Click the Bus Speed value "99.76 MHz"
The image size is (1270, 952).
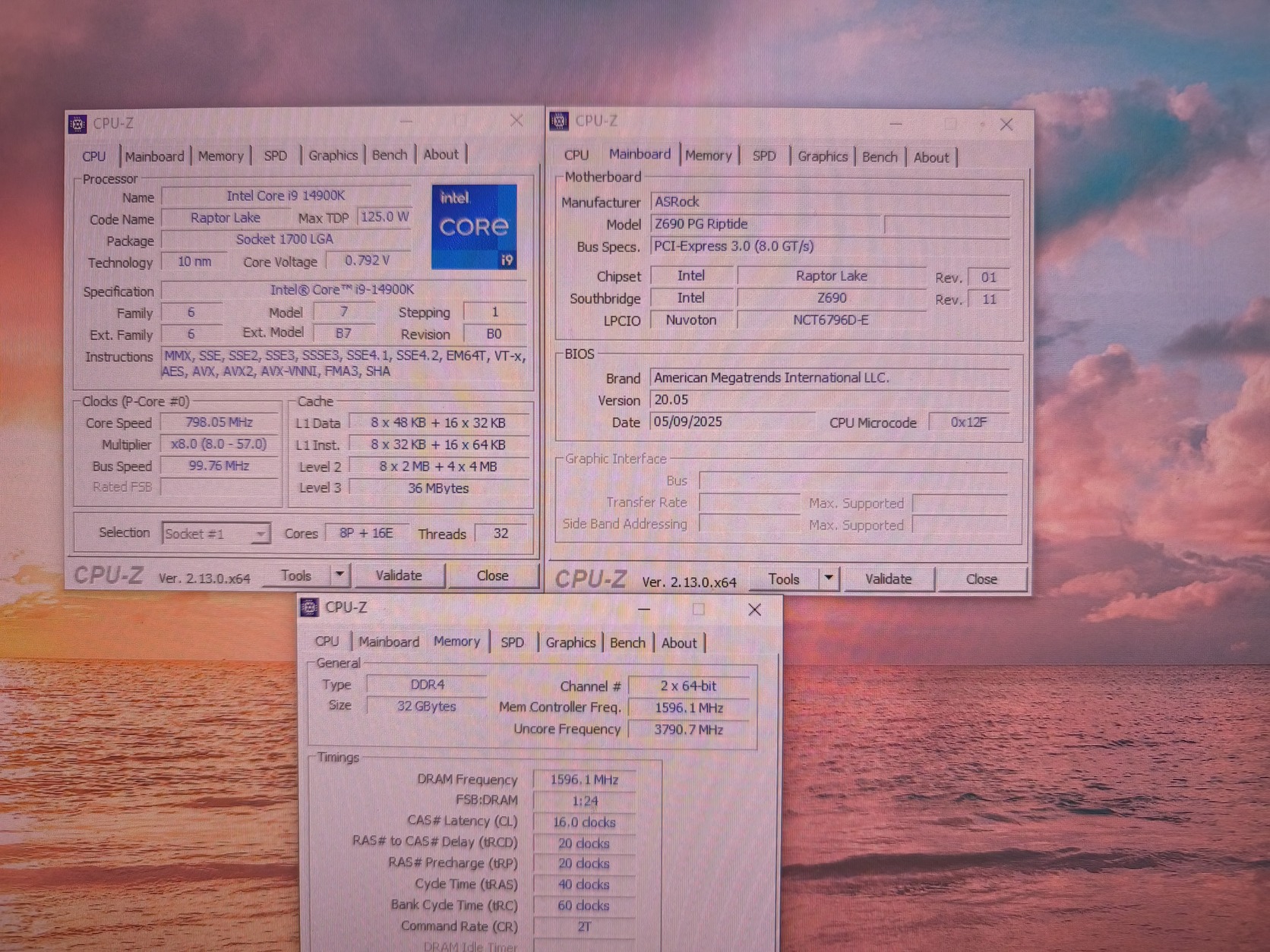click(x=219, y=466)
